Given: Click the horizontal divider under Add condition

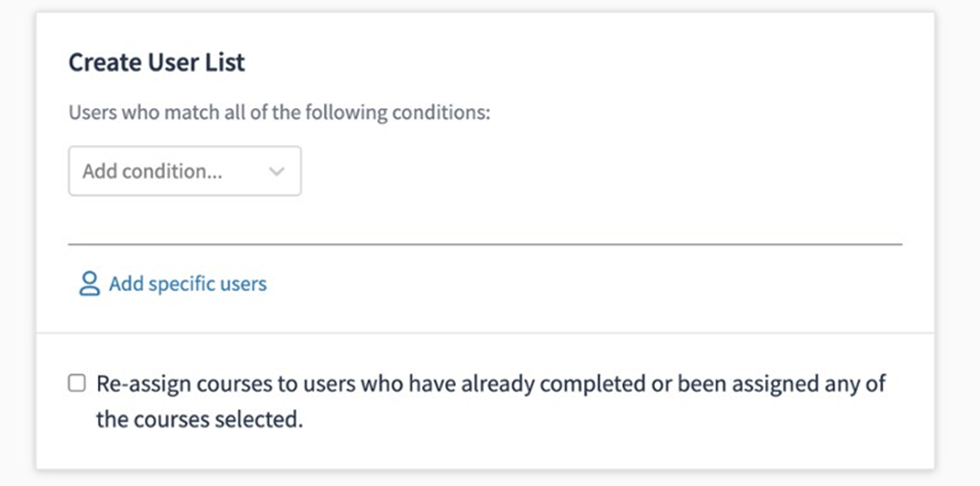Looking at the screenshot, I should coord(485,243).
